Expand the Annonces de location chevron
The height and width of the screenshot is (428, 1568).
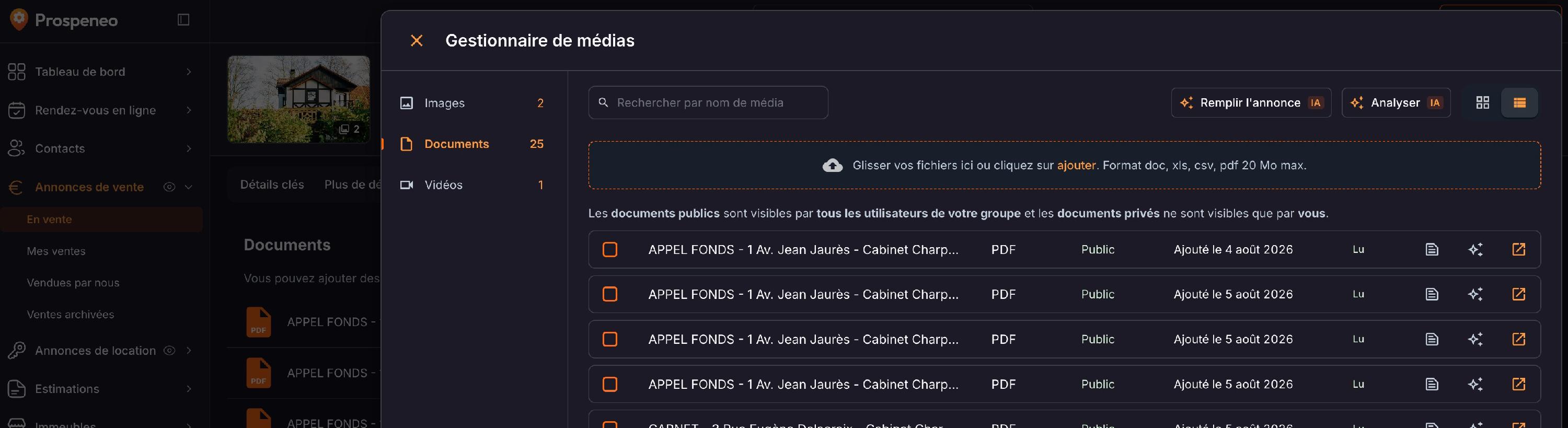click(x=189, y=351)
